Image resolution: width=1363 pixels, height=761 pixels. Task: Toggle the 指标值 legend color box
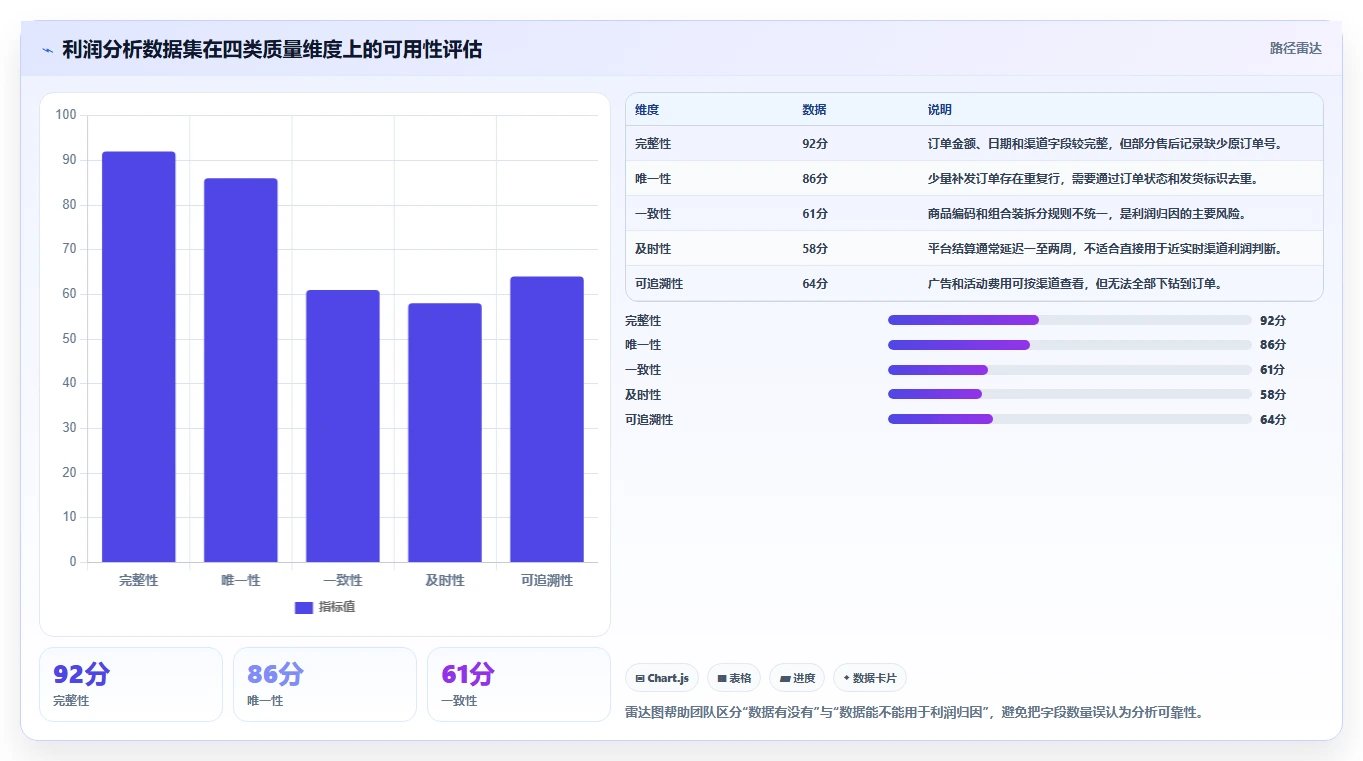point(304,608)
